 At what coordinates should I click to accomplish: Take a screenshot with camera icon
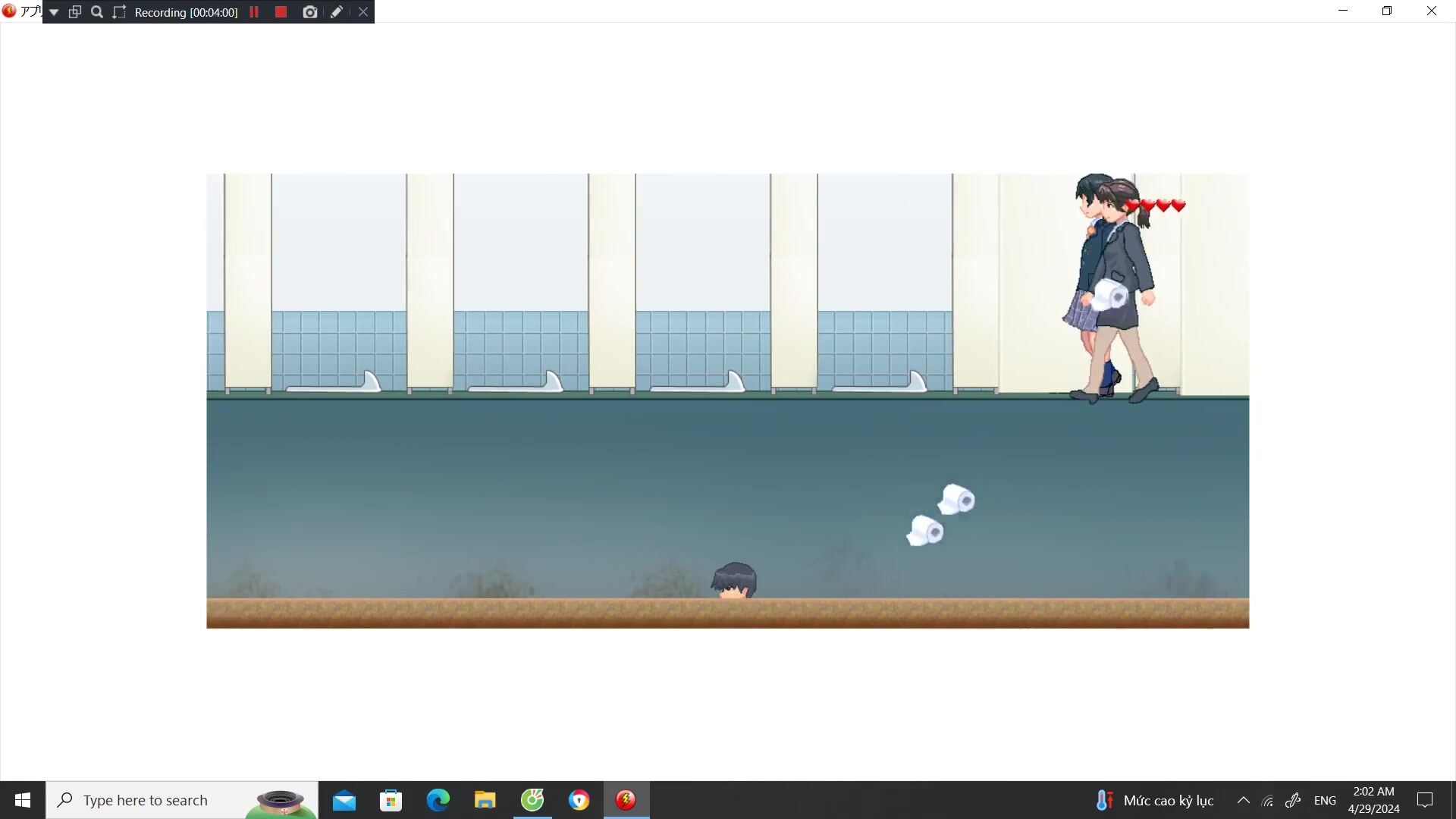309,12
